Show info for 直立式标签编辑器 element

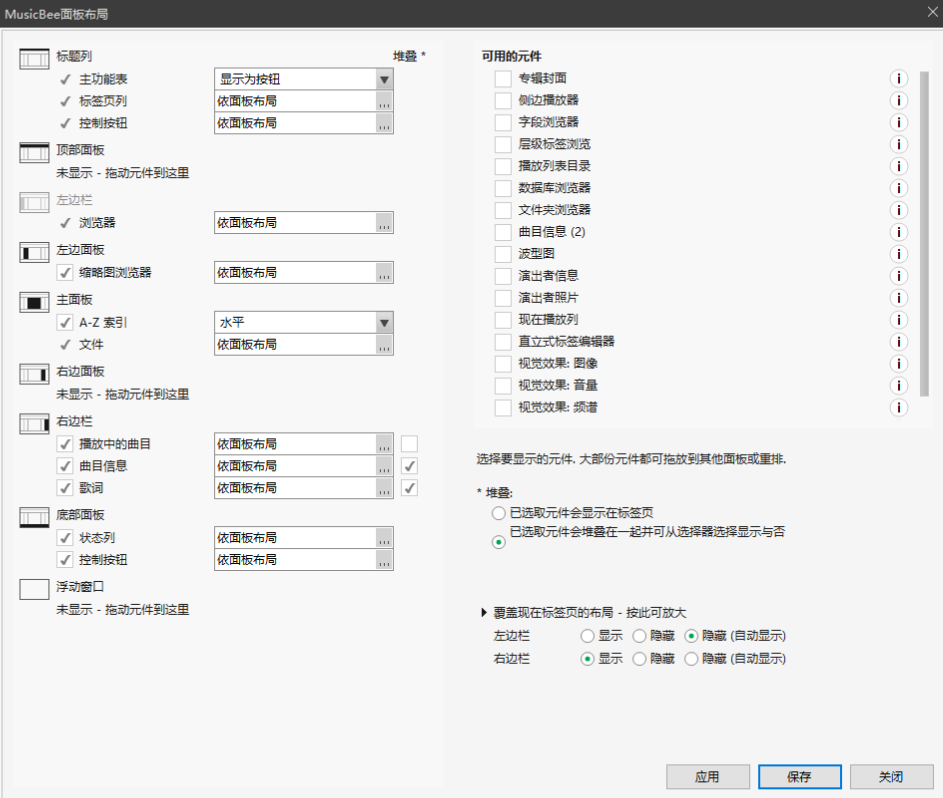tap(898, 342)
